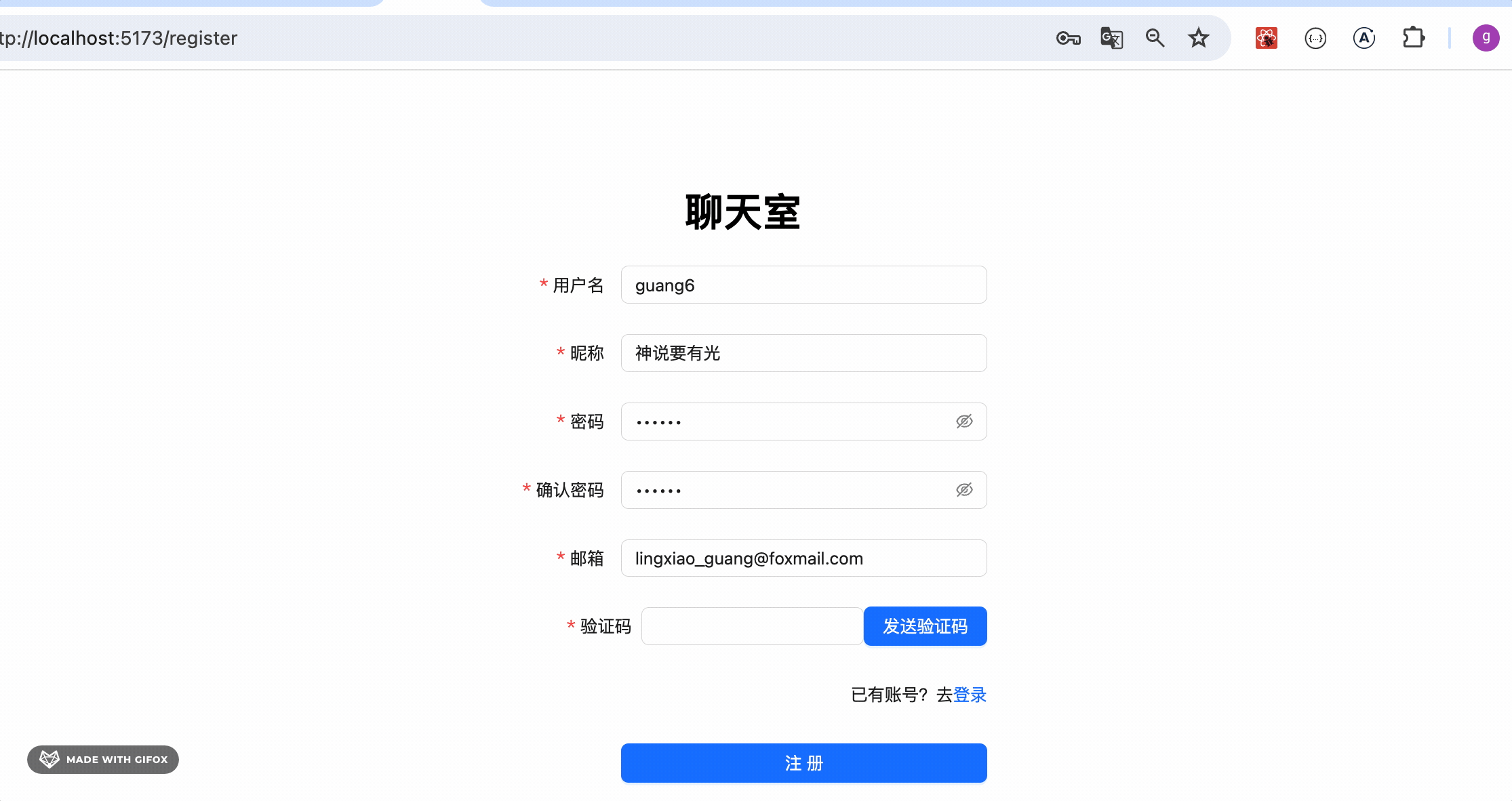This screenshot has width=1512, height=801.
Task: Click into the 昵称 input
Action: click(x=803, y=353)
